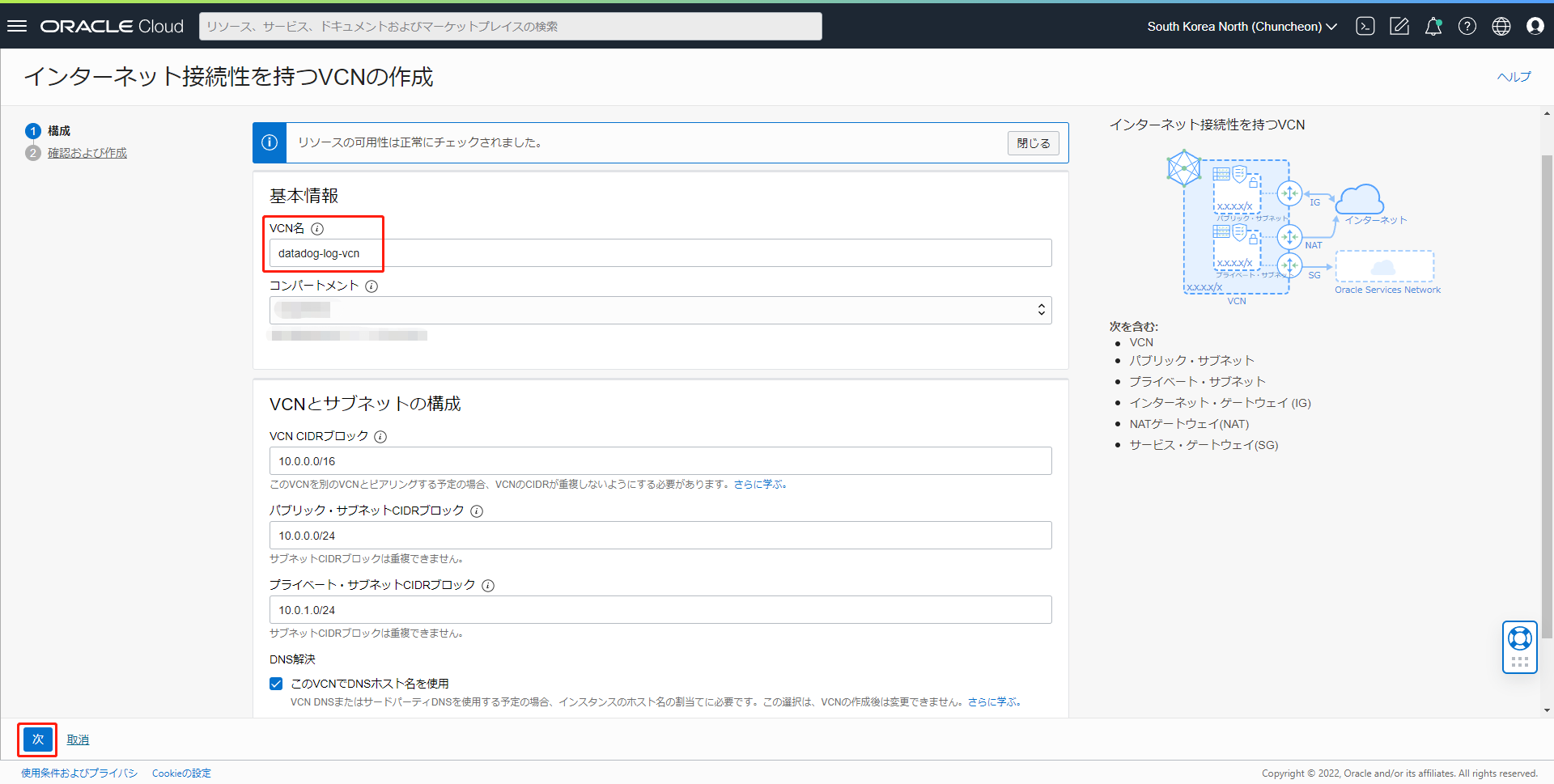Go to step 確認および作成
The width and height of the screenshot is (1554, 784).
click(87, 153)
